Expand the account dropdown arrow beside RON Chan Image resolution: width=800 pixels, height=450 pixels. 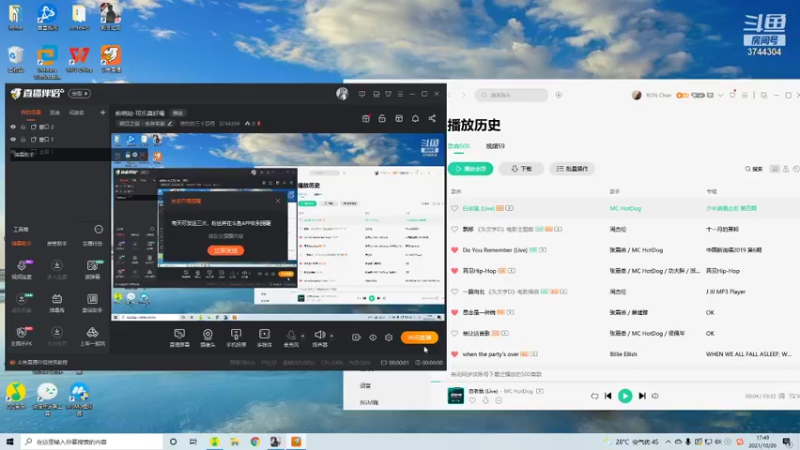(x=720, y=95)
